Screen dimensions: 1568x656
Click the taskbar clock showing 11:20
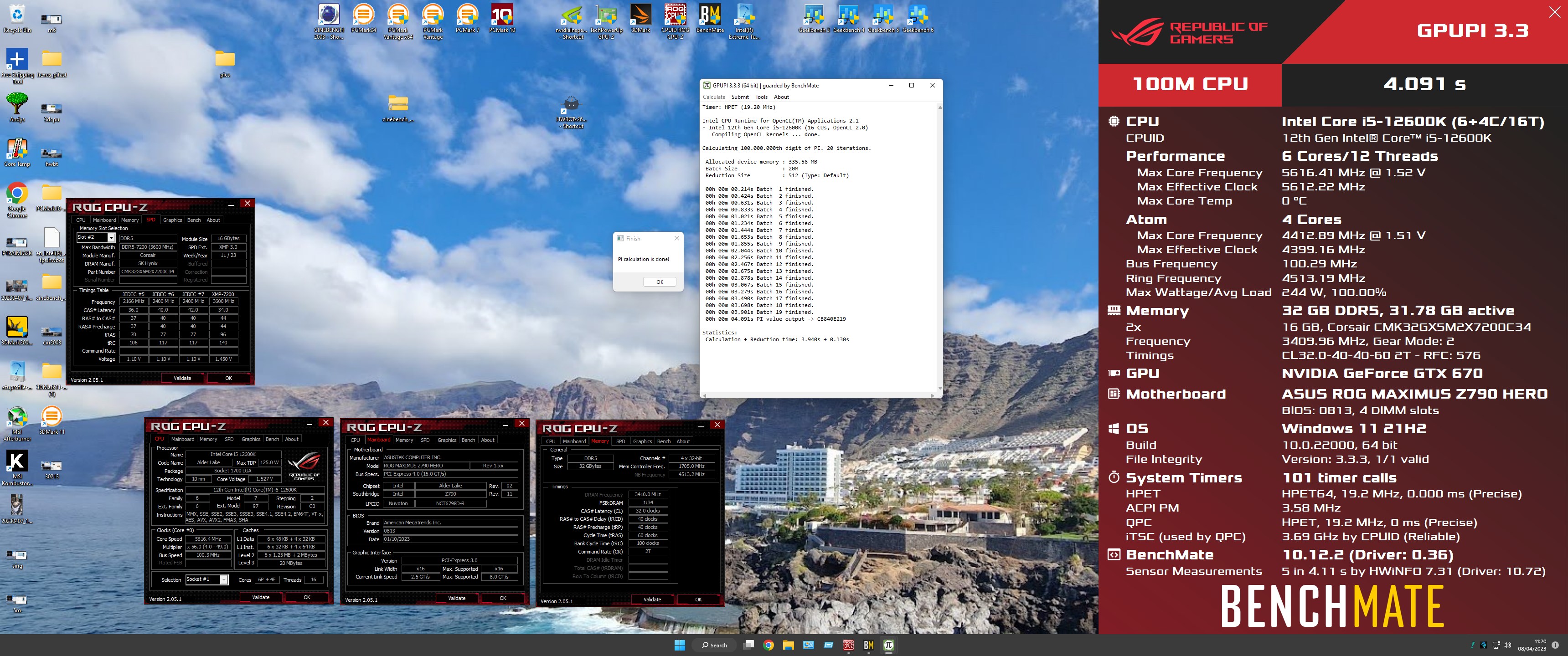click(1532, 645)
